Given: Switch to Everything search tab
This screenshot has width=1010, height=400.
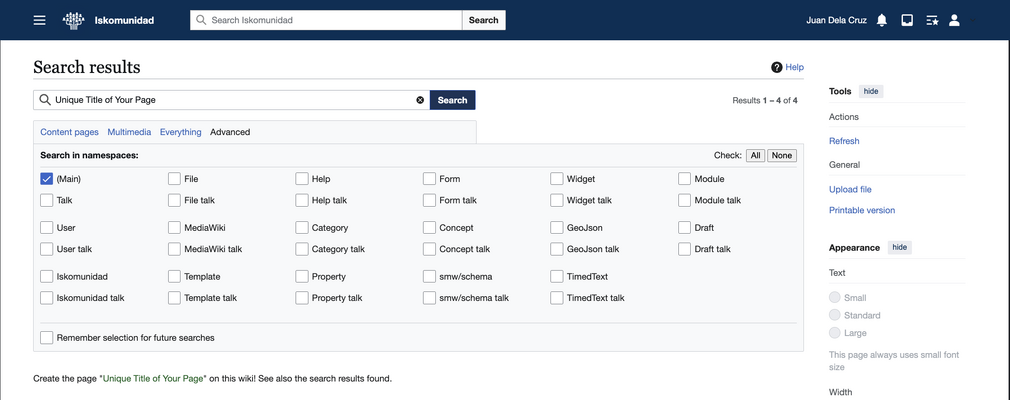Looking at the screenshot, I should pyautogui.click(x=180, y=132).
